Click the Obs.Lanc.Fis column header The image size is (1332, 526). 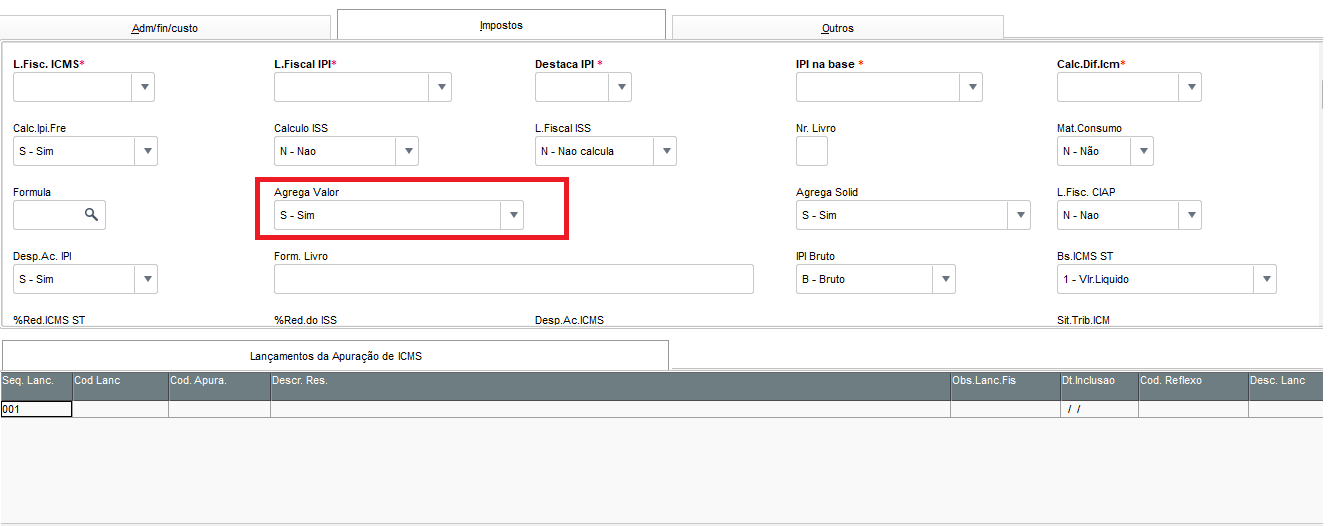point(1004,386)
